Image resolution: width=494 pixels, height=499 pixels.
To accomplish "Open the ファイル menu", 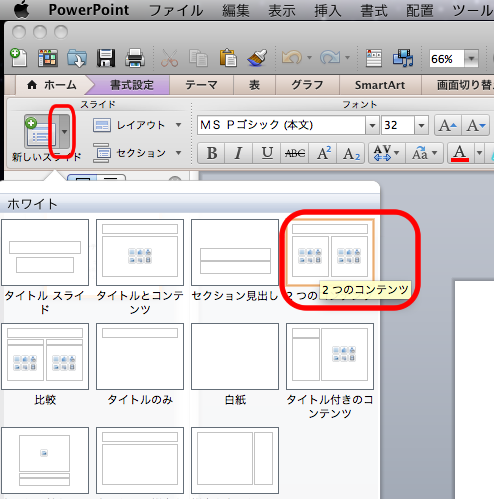I will pyautogui.click(x=176, y=10).
